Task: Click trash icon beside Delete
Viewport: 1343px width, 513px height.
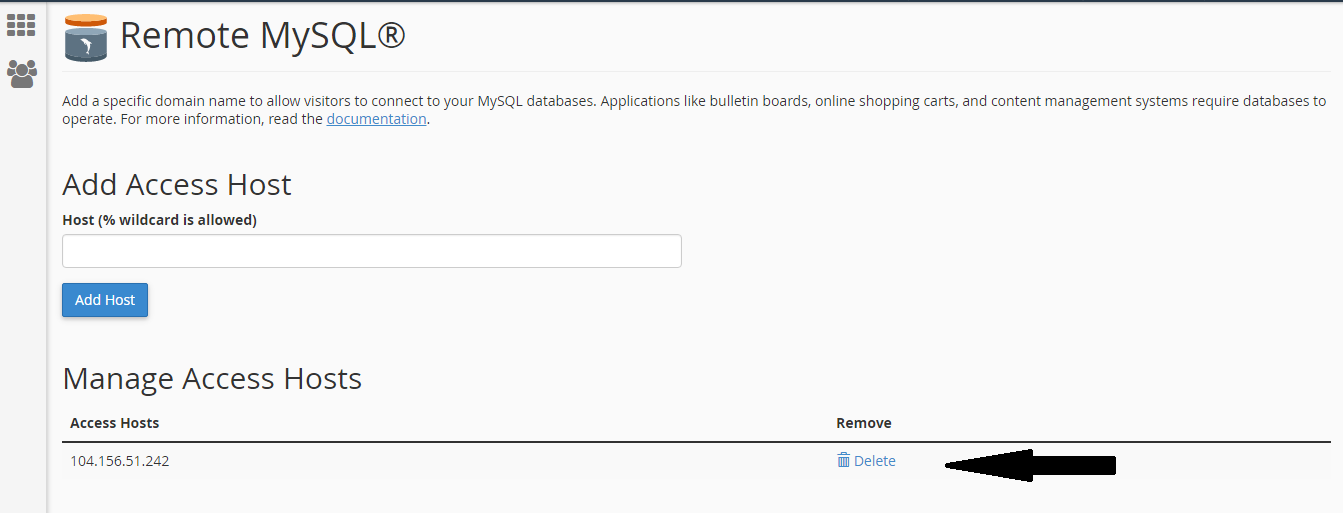Action: pyautogui.click(x=843, y=461)
